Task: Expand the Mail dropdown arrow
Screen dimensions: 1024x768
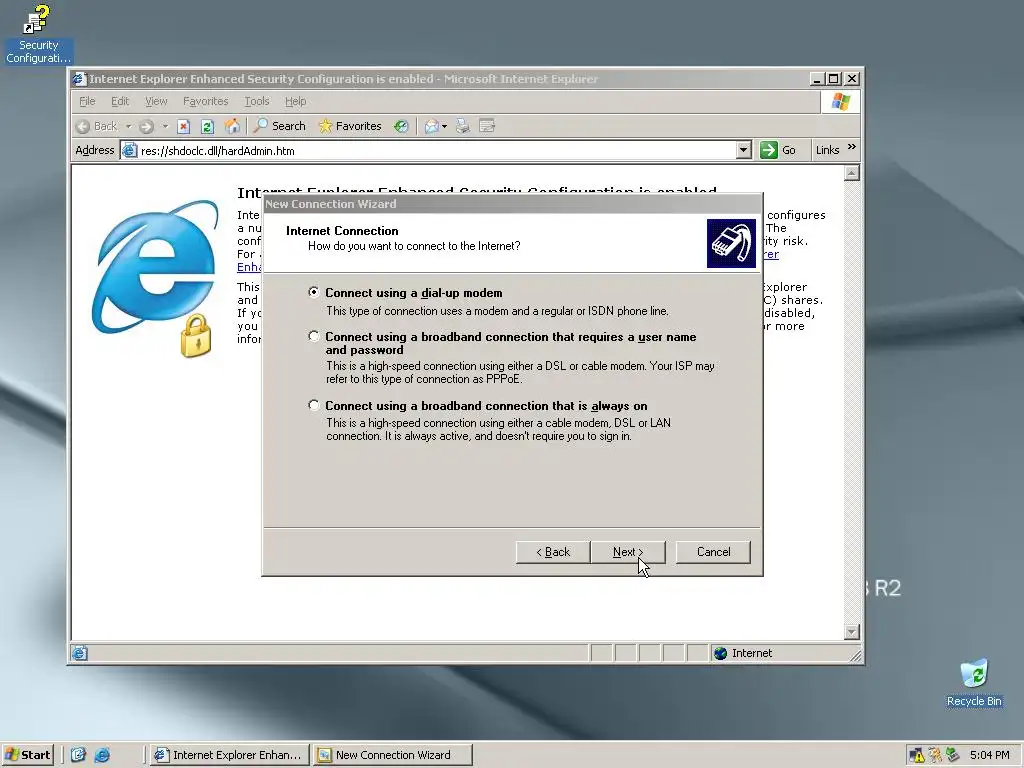Action: click(445, 126)
